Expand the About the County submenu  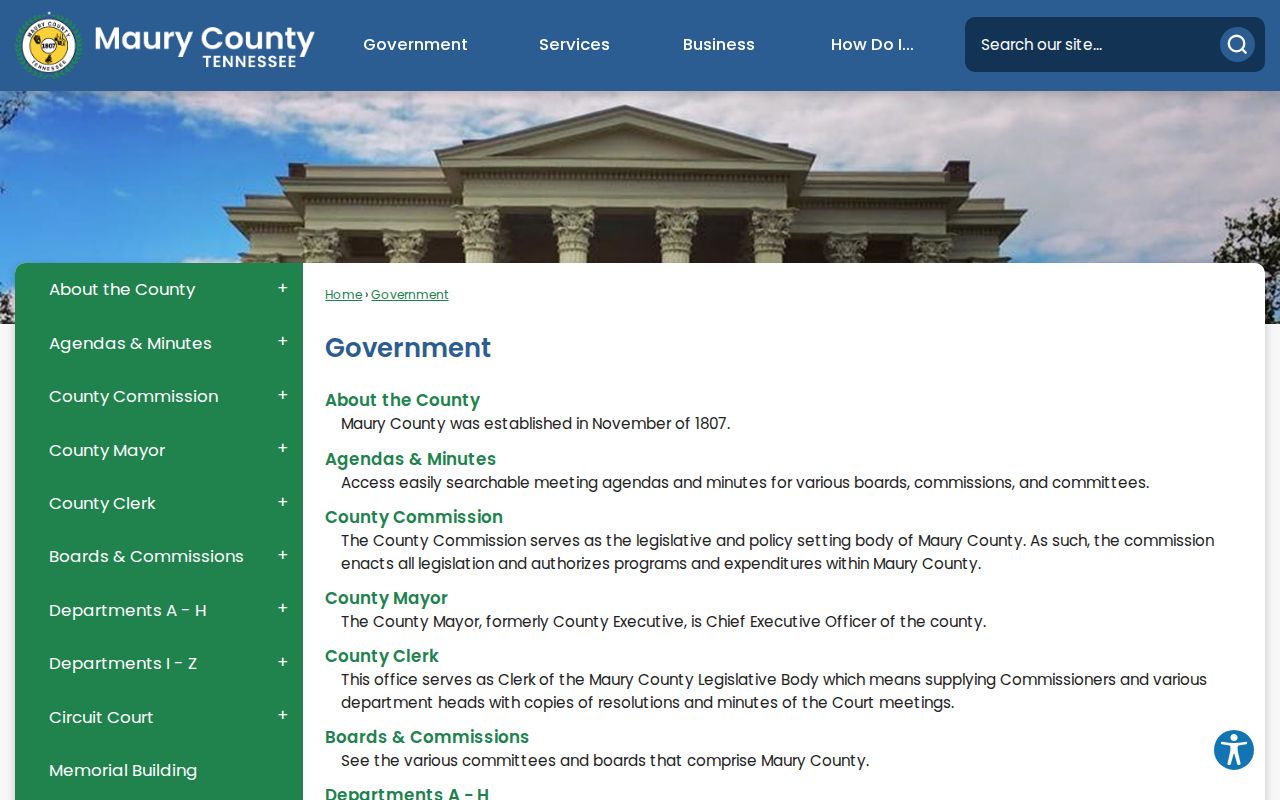coord(283,289)
